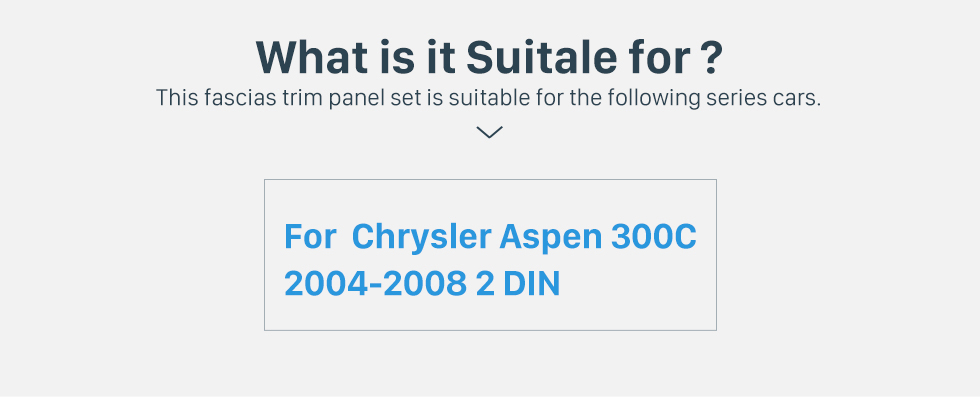Click the '2004-2008' year range text

point(376,284)
